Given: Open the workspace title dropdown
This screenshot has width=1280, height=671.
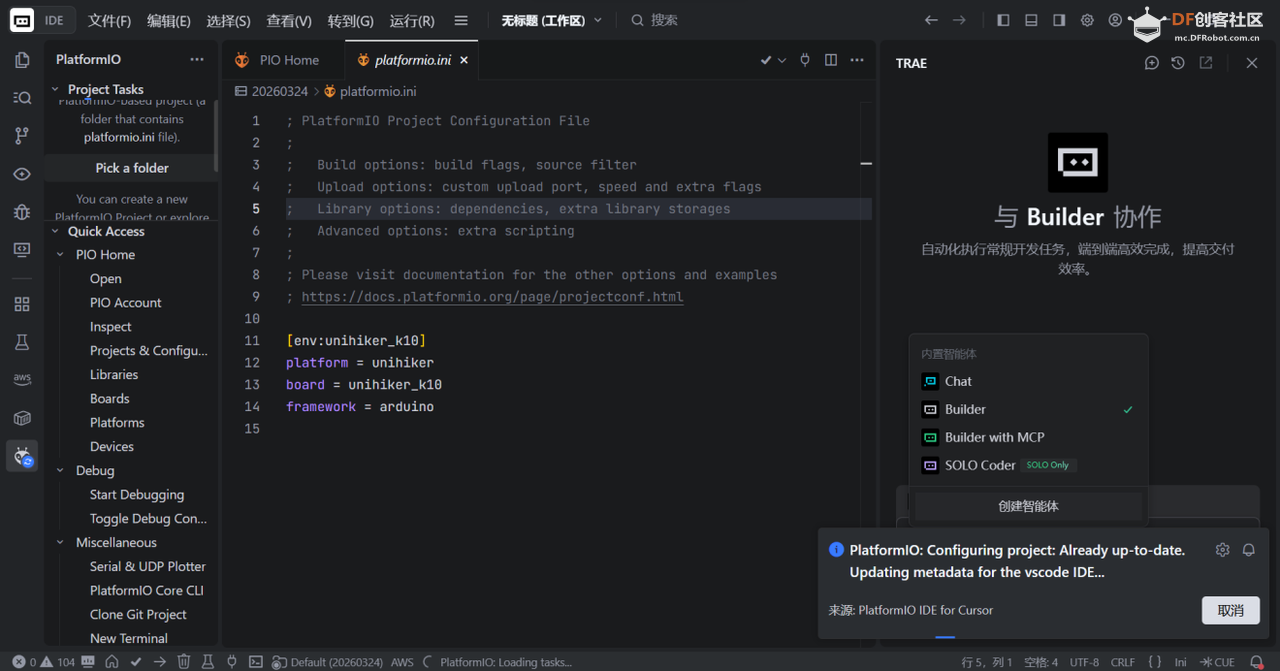Looking at the screenshot, I should [552, 20].
